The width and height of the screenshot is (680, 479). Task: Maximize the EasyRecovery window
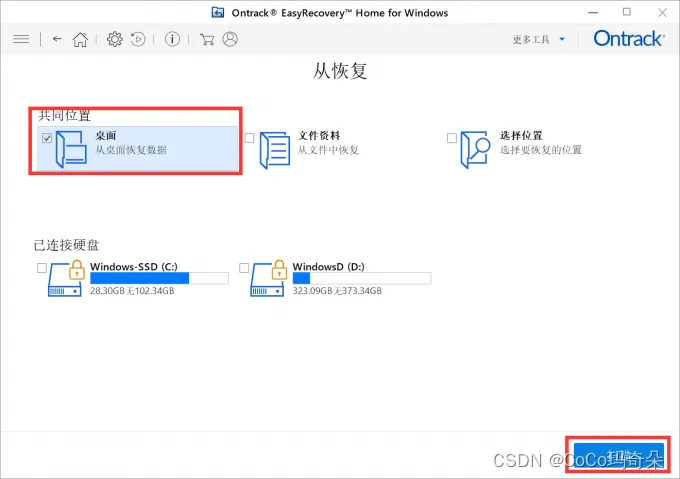coord(627,12)
